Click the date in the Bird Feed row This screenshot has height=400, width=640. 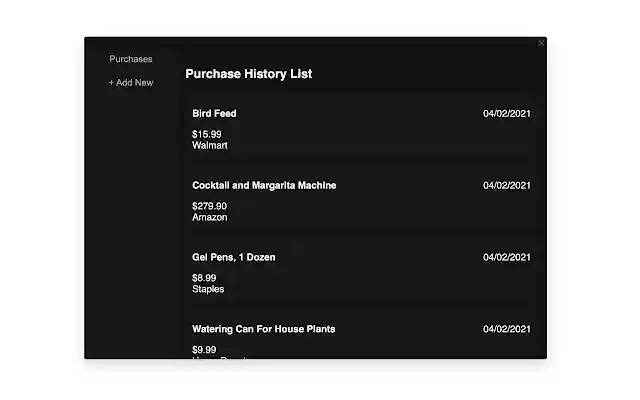(507, 113)
